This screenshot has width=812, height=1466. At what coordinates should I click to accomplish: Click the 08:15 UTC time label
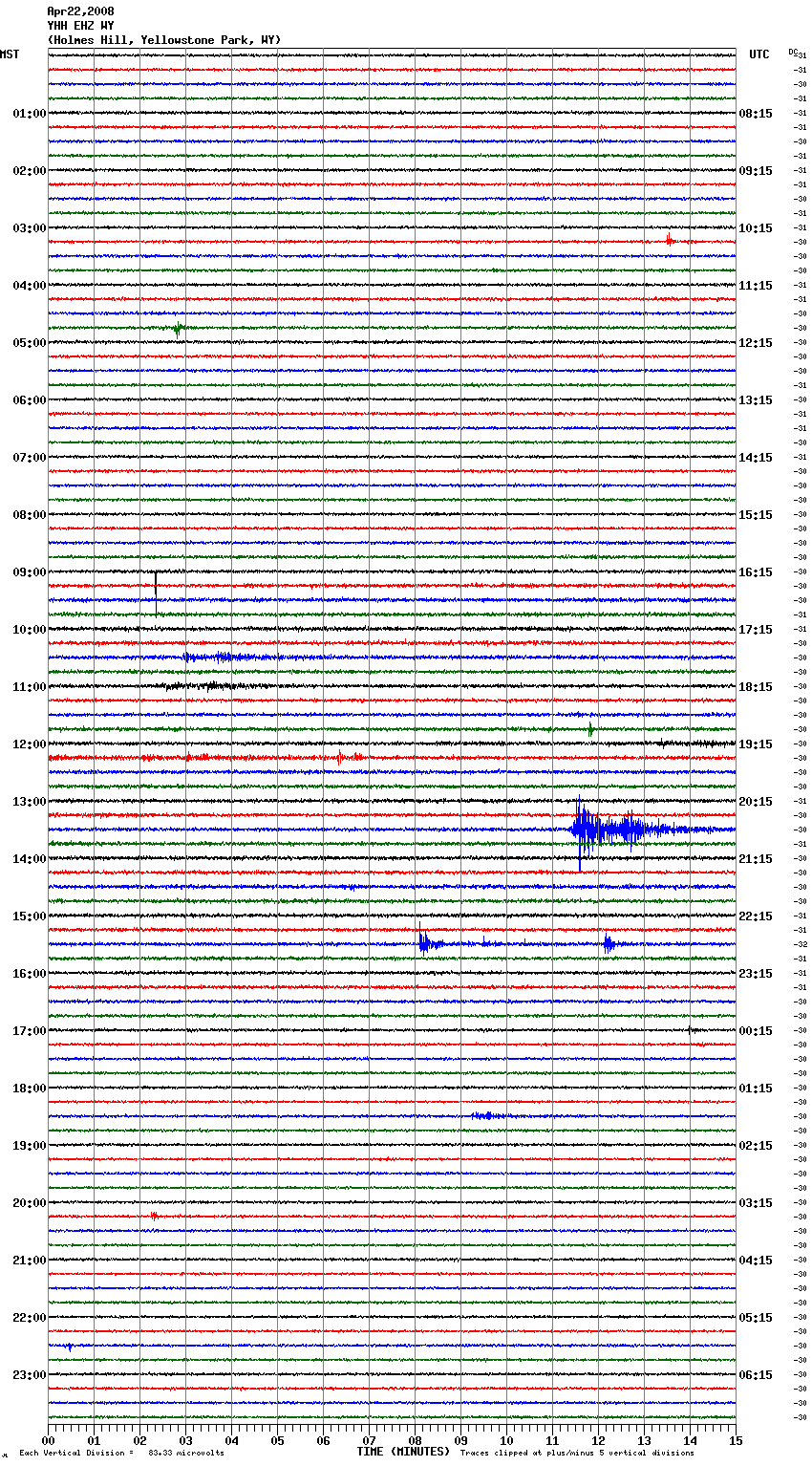[756, 114]
